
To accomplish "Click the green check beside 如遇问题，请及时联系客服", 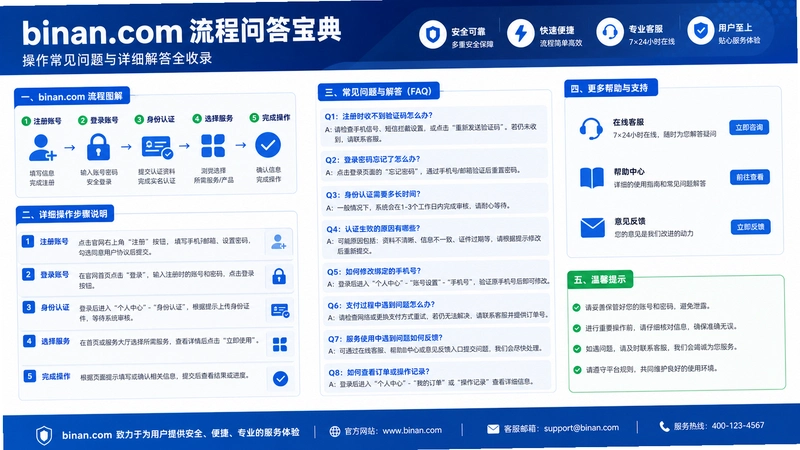I will 577,349.
